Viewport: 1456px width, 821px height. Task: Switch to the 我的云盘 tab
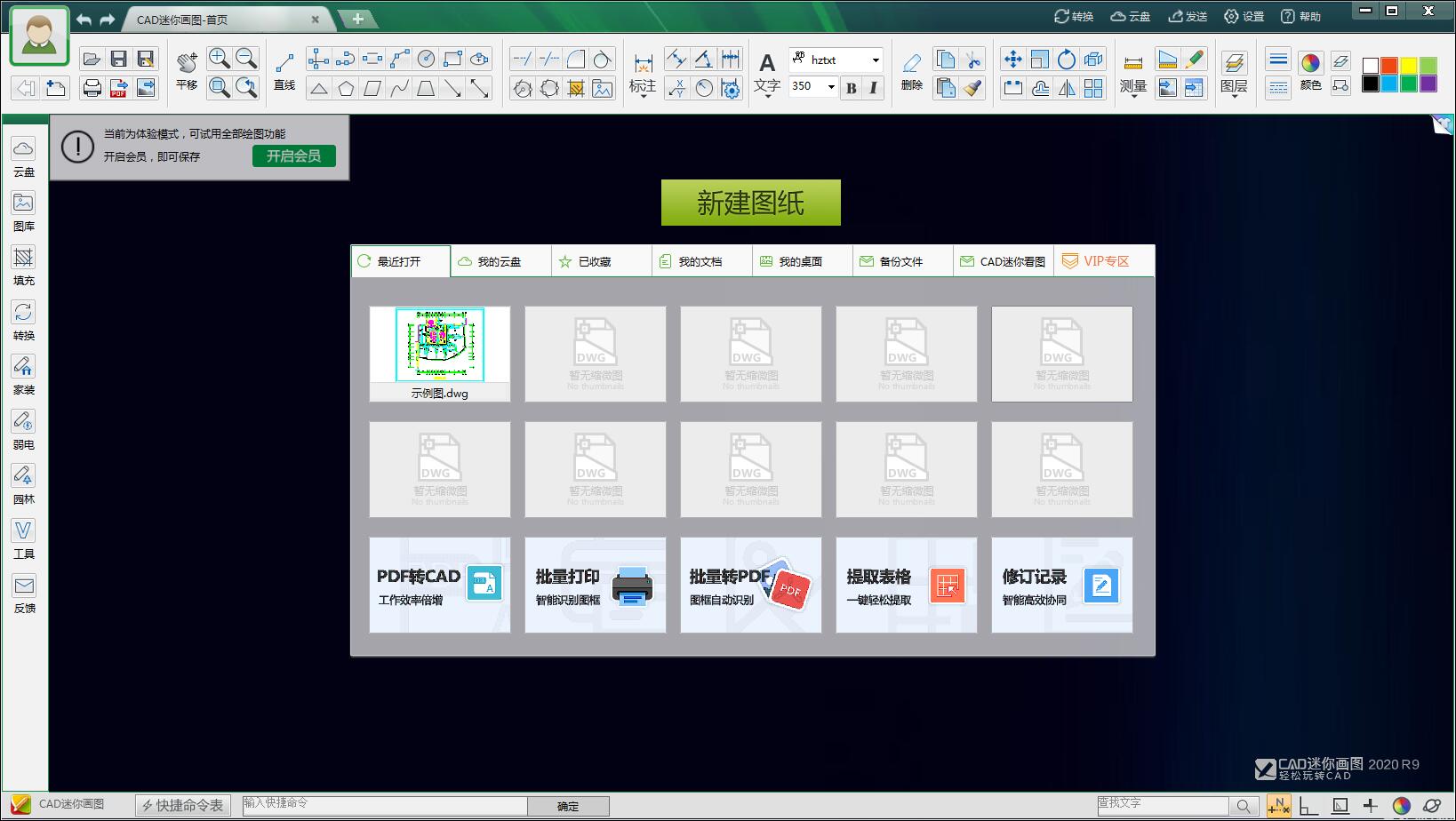coord(501,261)
